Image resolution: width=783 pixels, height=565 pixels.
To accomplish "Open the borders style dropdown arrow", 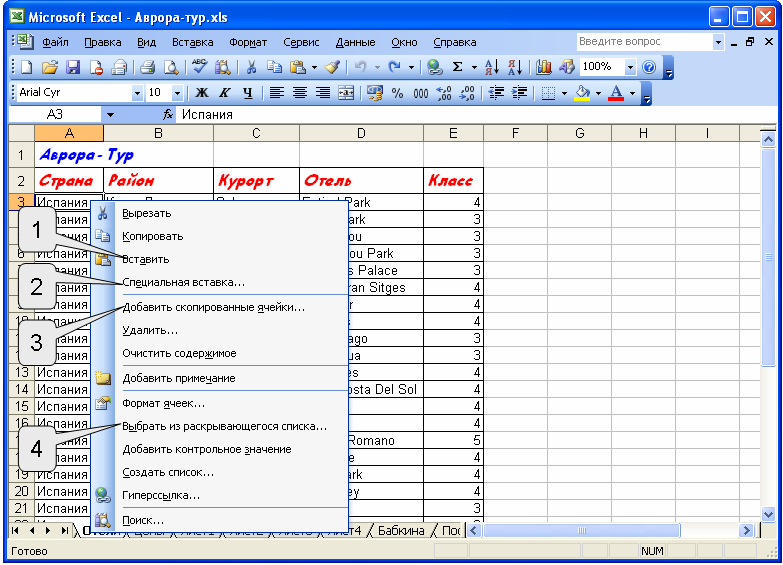I will [564, 93].
